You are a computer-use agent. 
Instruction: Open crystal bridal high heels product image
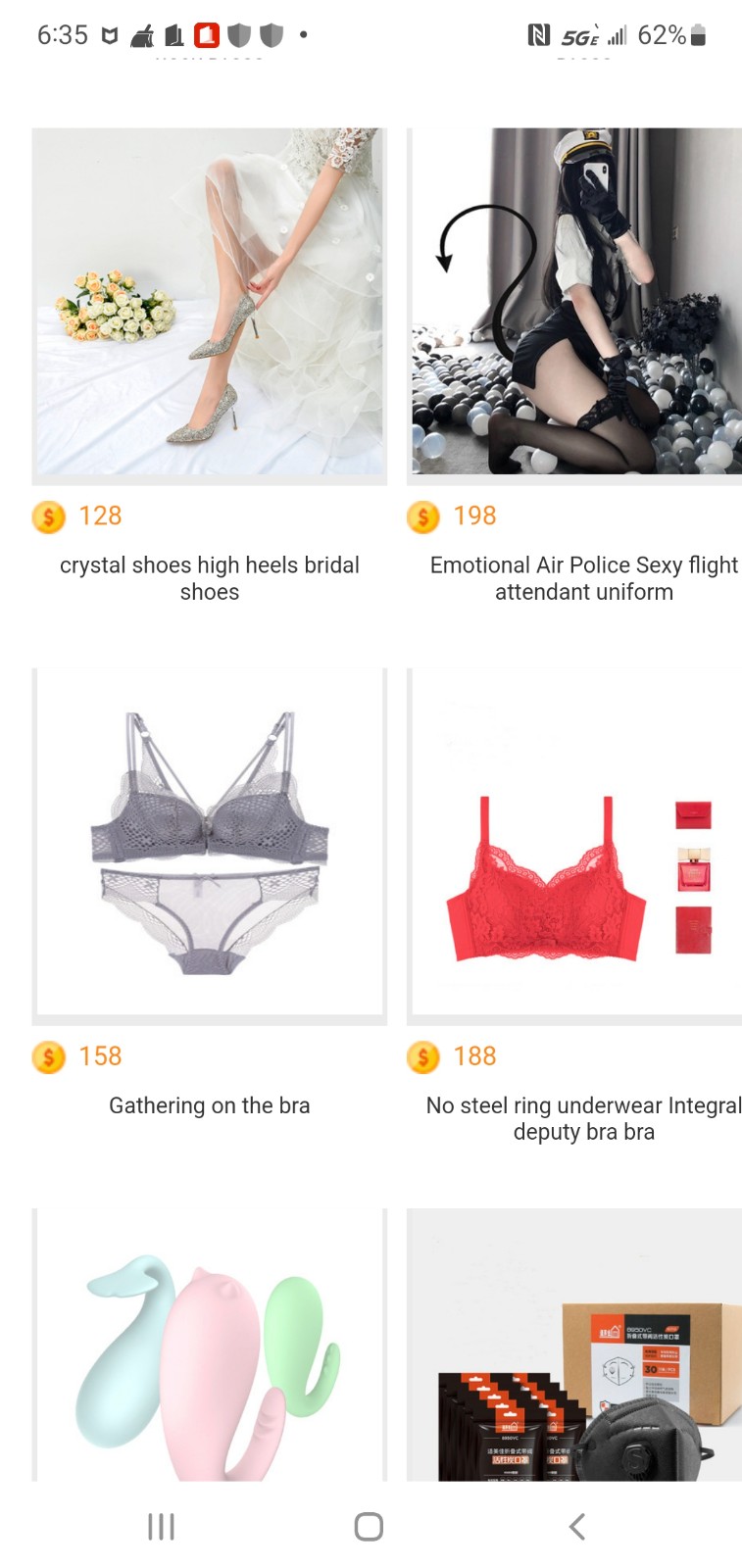(x=210, y=306)
